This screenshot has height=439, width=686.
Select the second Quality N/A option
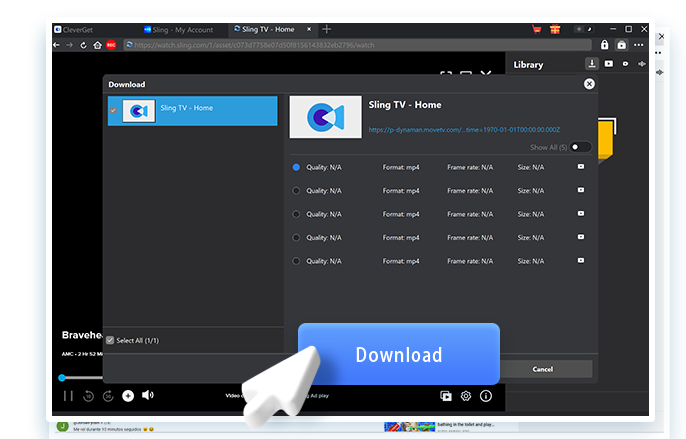(x=296, y=191)
